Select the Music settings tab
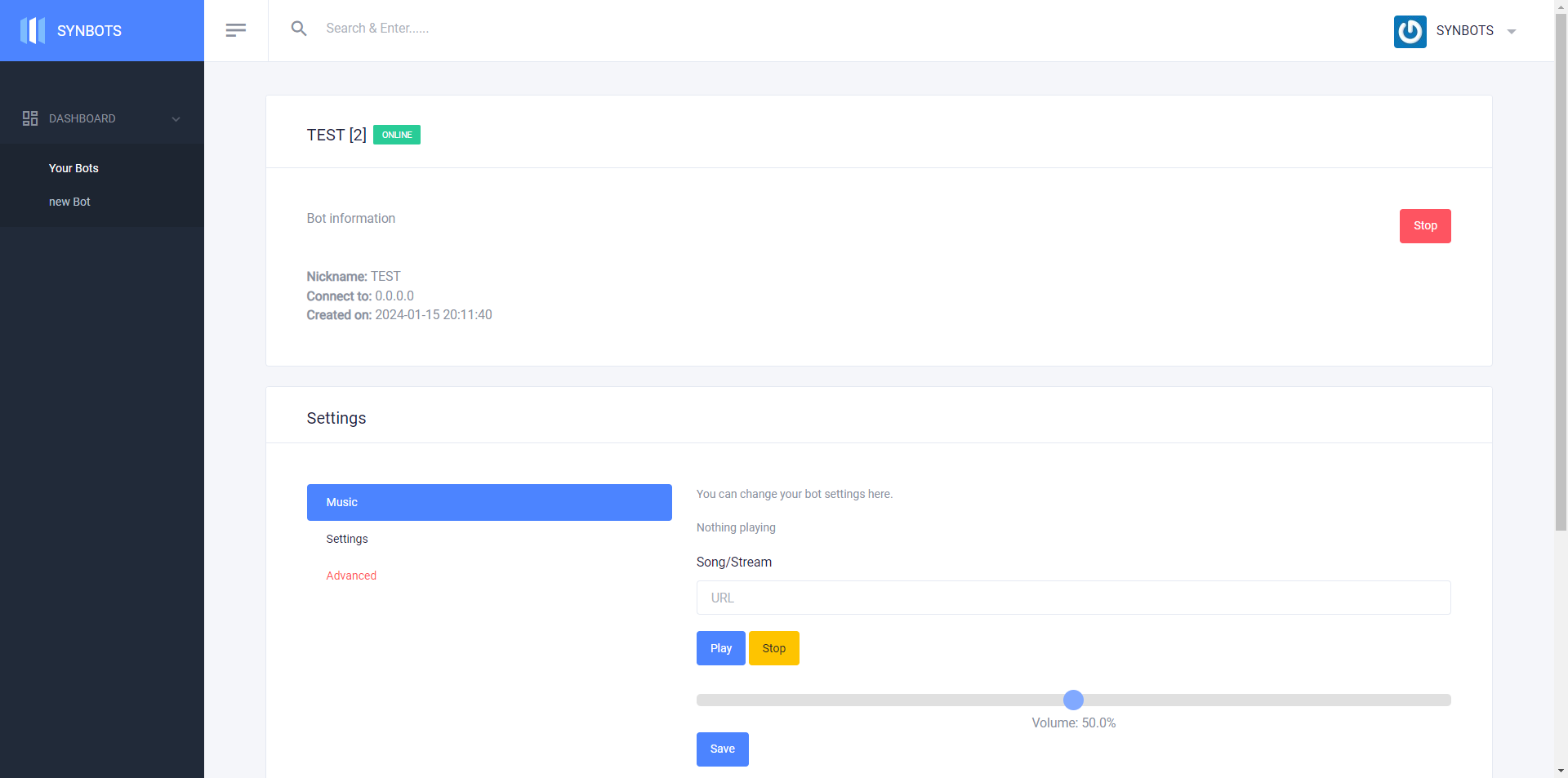Image resolution: width=1568 pixels, height=778 pixels. [x=488, y=502]
